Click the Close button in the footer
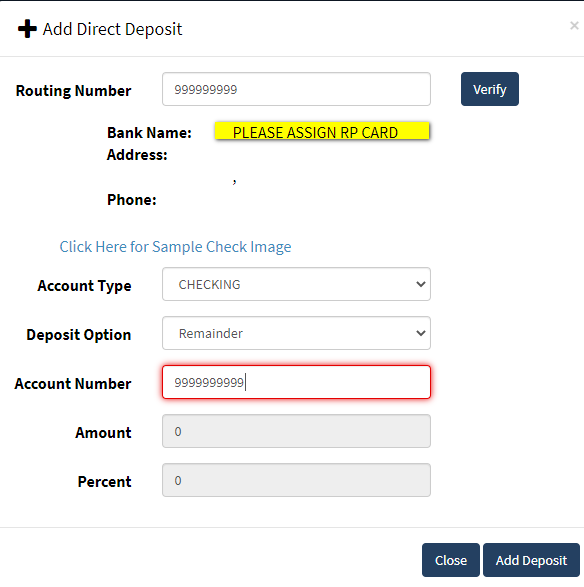 [451, 560]
